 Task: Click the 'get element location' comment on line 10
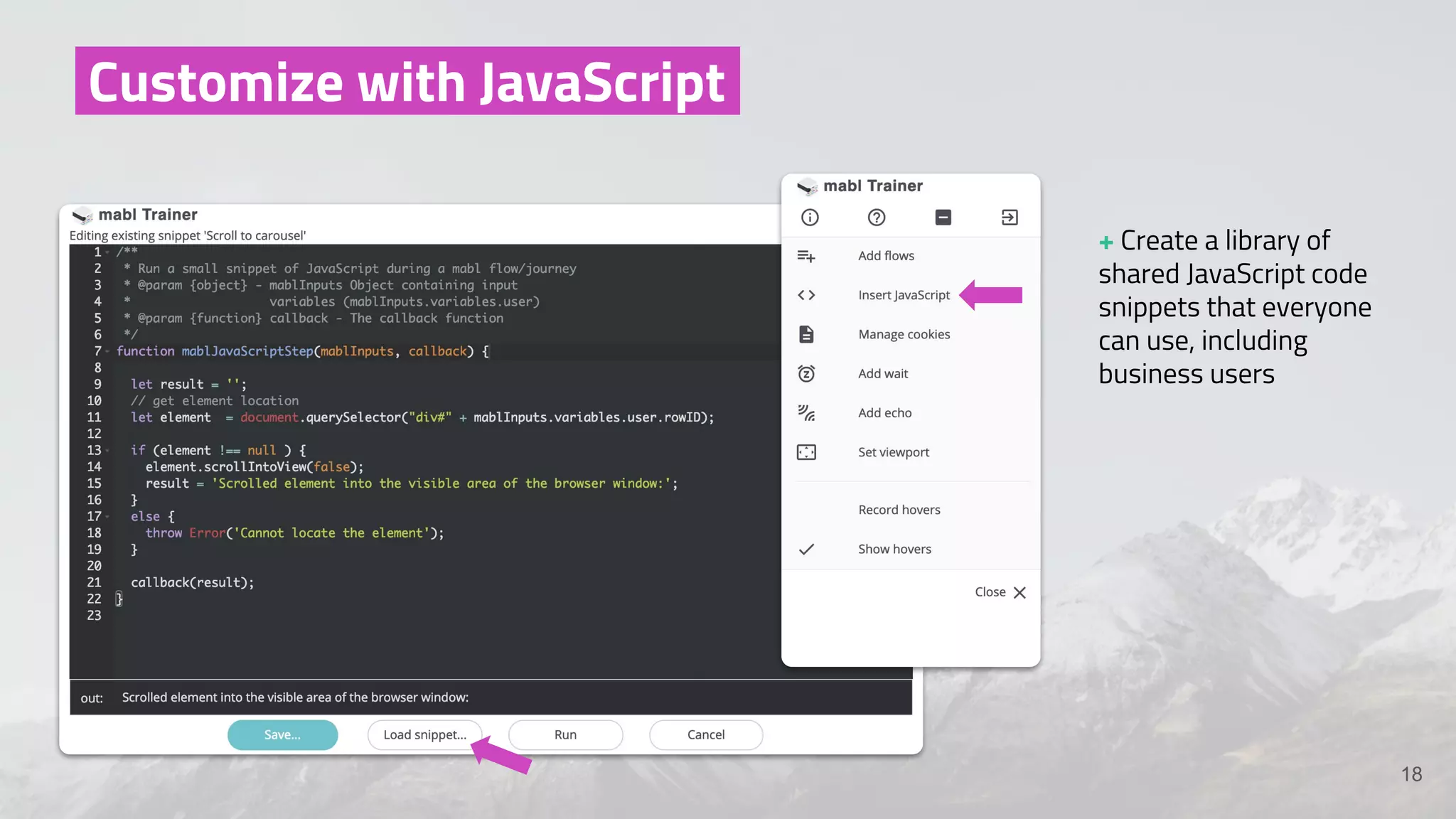tap(215, 401)
